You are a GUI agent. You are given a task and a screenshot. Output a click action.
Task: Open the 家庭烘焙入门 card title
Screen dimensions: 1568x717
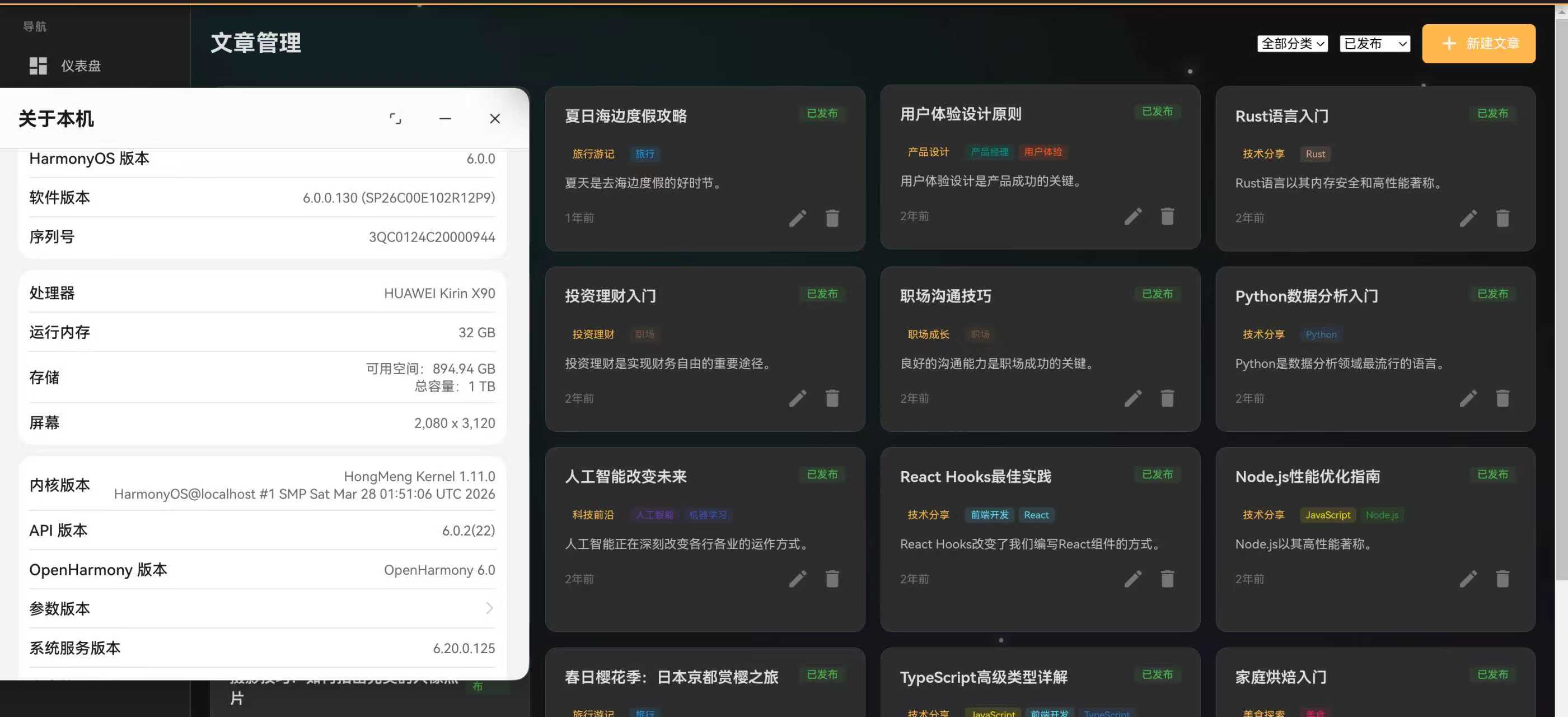pos(1281,677)
